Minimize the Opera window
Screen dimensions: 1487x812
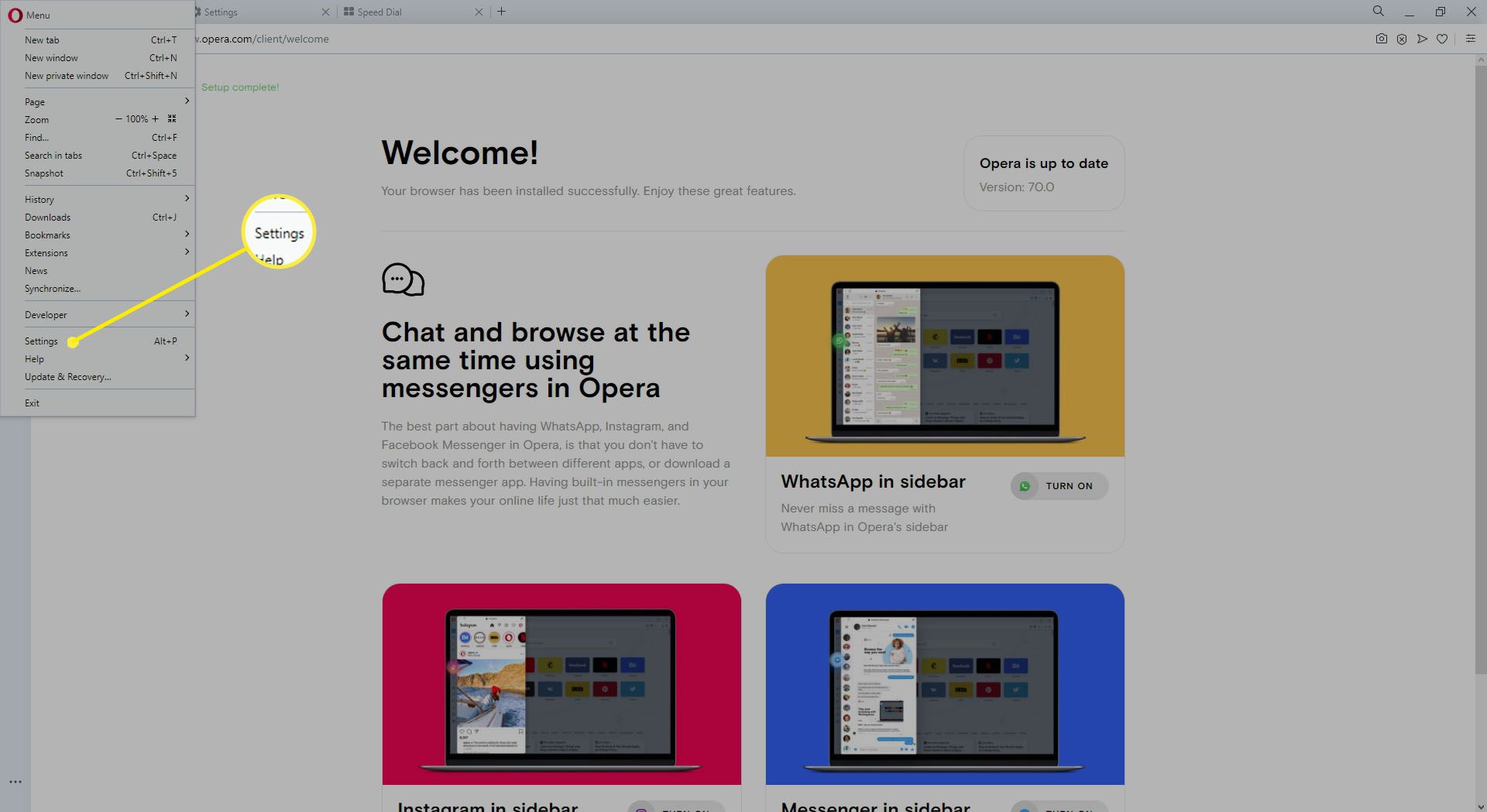point(1409,12)
